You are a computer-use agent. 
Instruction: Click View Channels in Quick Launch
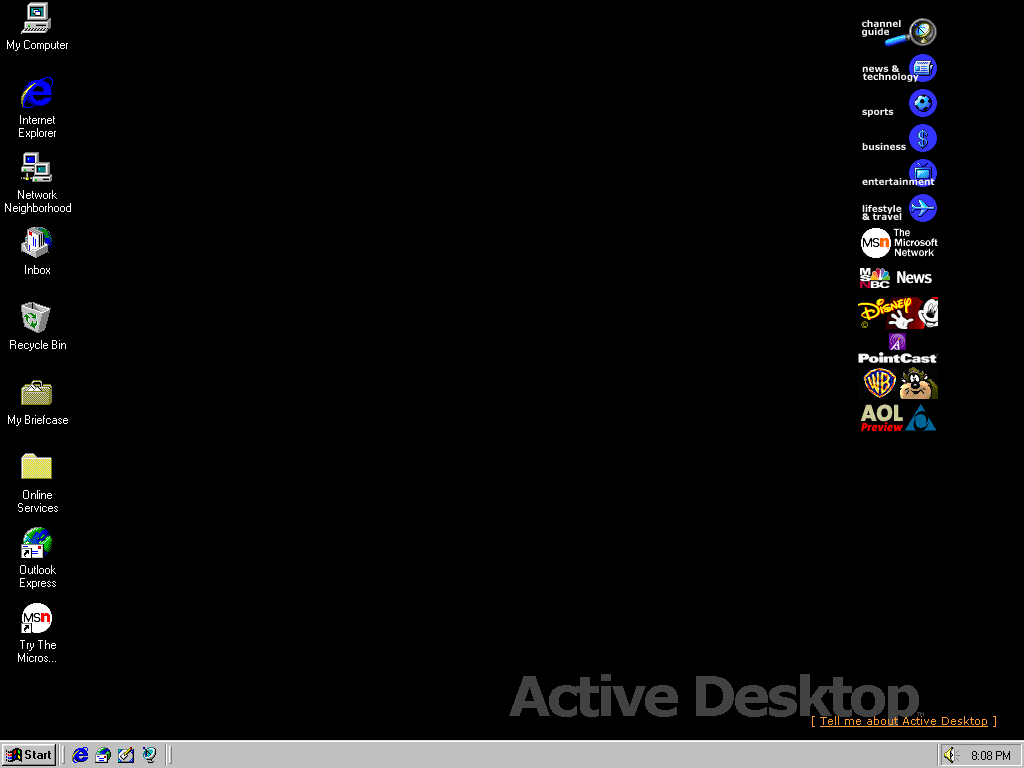150,755
